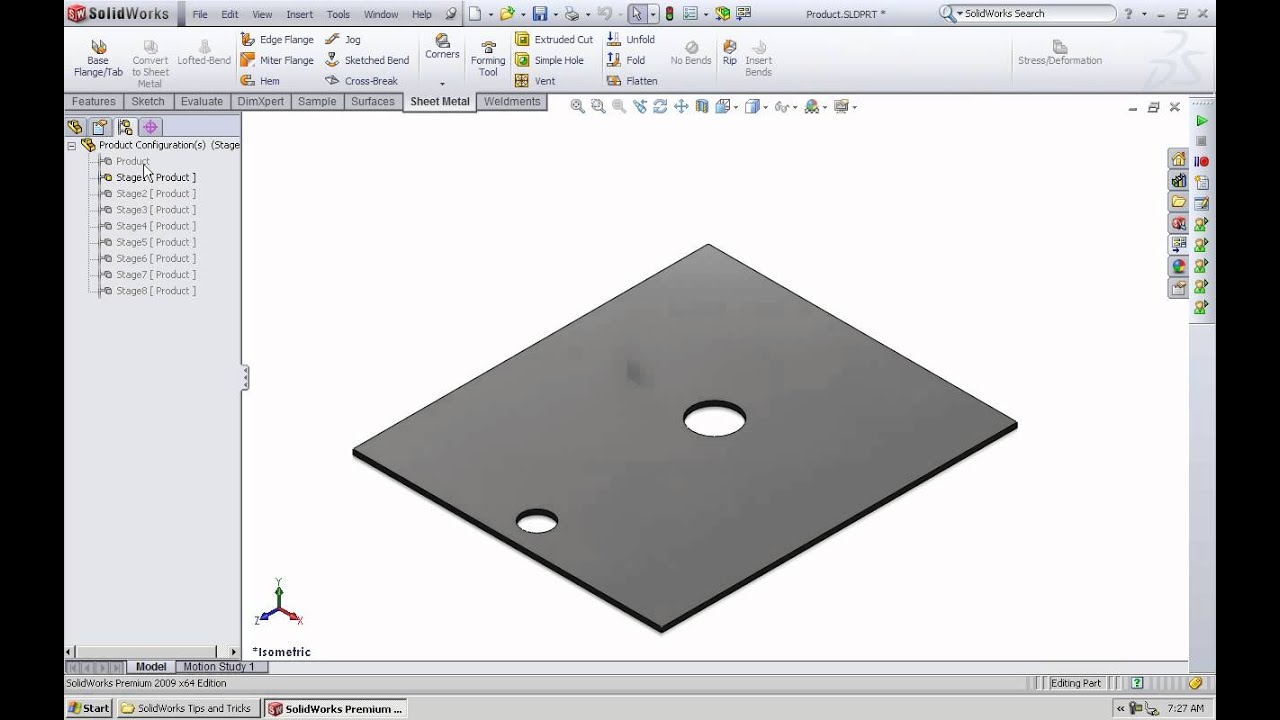Open the Forming Tool
The width and height of the screenshot is (1280, 720).
488,60
